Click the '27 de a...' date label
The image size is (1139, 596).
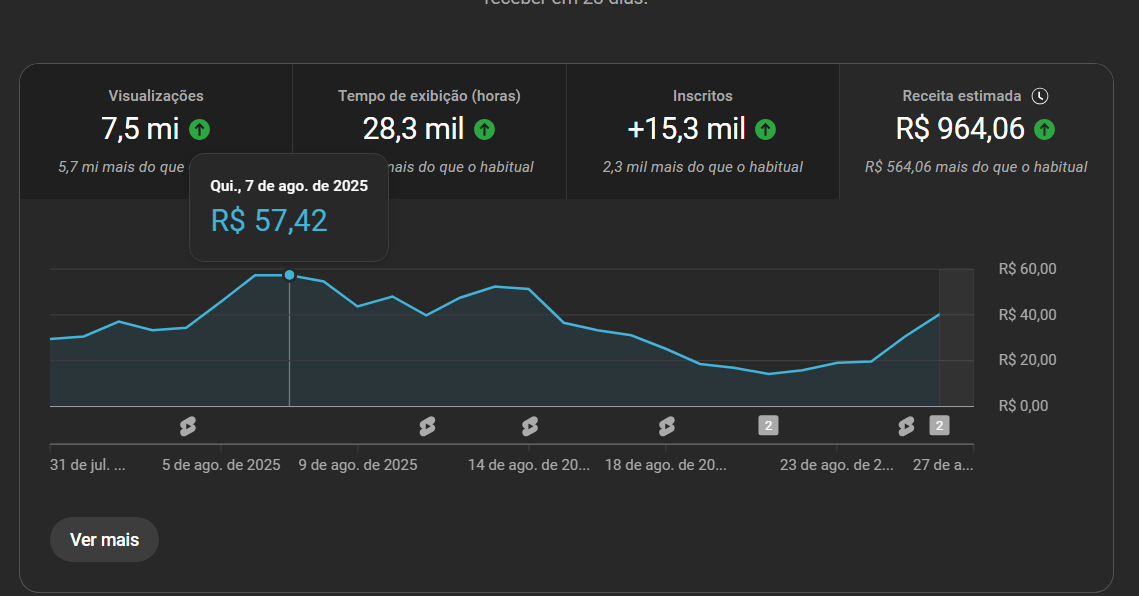click(943, 465)
